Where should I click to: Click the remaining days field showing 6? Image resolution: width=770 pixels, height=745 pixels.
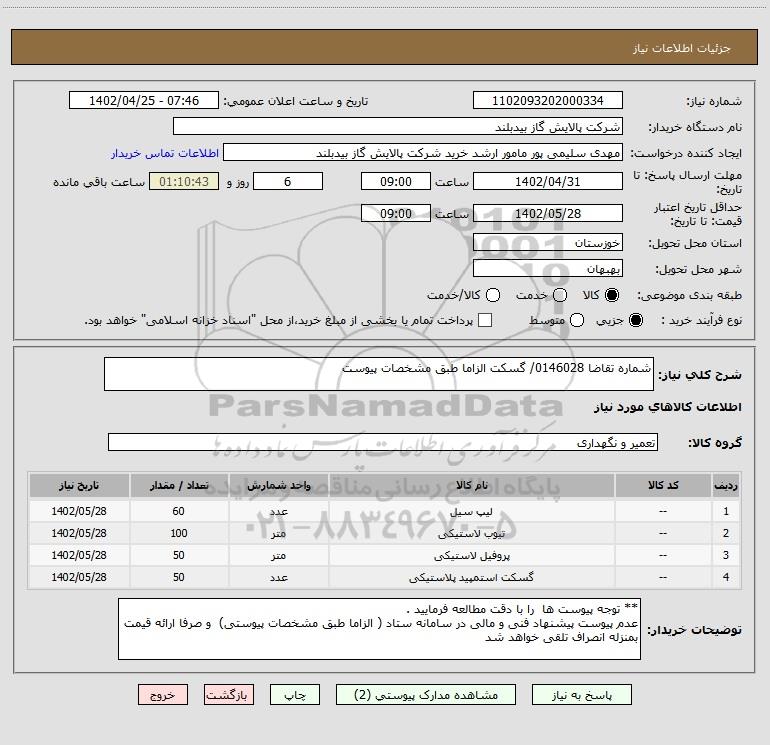click(x=288, y=181)
